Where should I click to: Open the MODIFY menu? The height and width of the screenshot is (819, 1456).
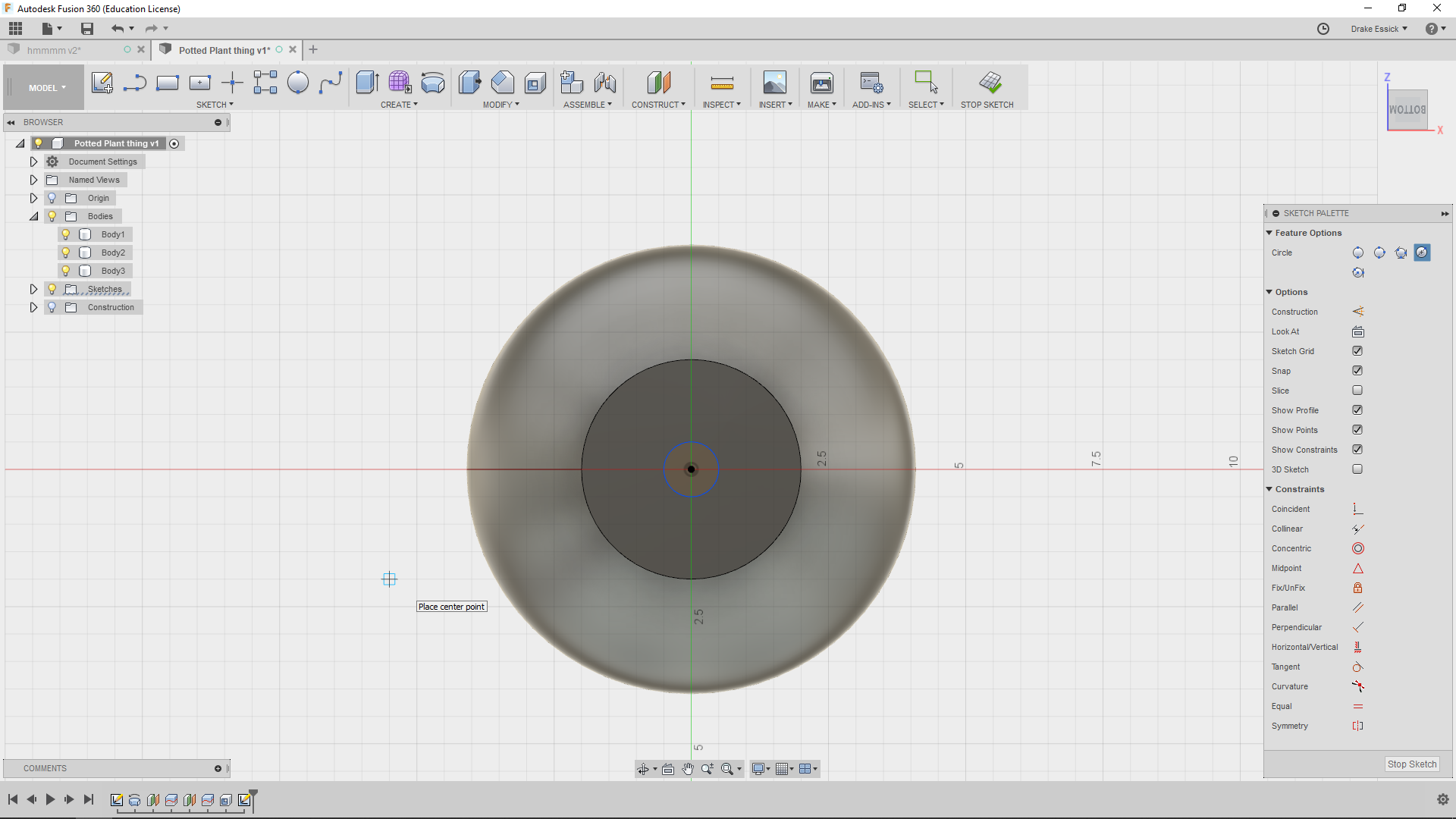501,105
